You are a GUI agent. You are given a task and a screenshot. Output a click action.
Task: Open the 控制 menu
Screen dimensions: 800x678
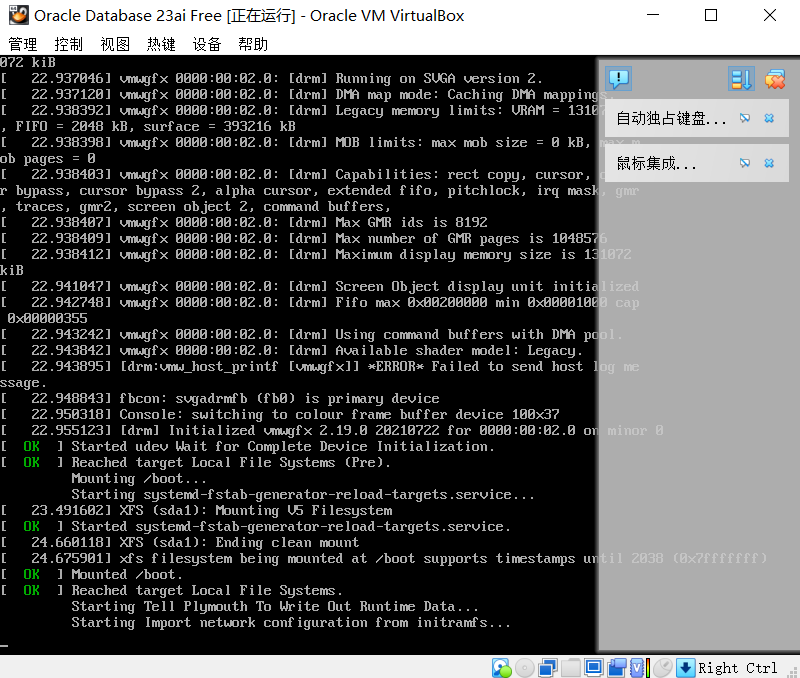click(x=69, y=44)
